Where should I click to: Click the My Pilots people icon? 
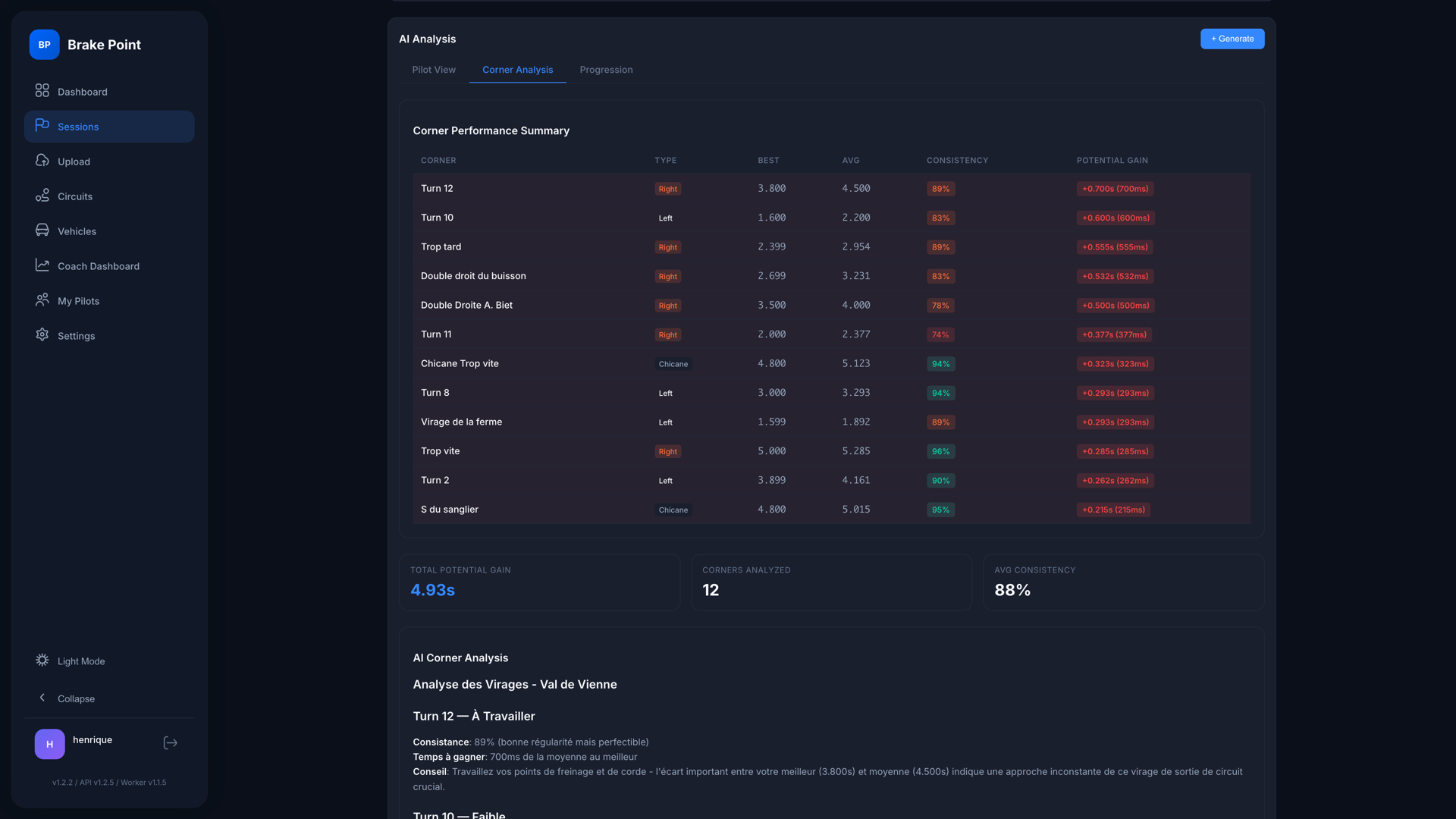pyautogui.click(x=42, y=300)
